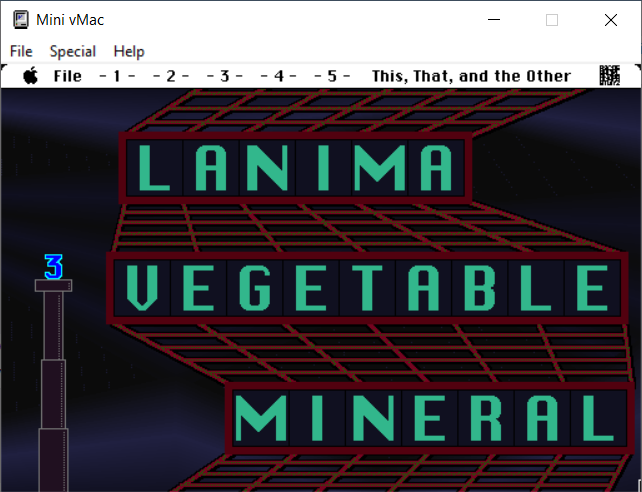Click the blue number 3 atop tower
The width and height of the screenshot is (642, 492).
tap(54, 267)
